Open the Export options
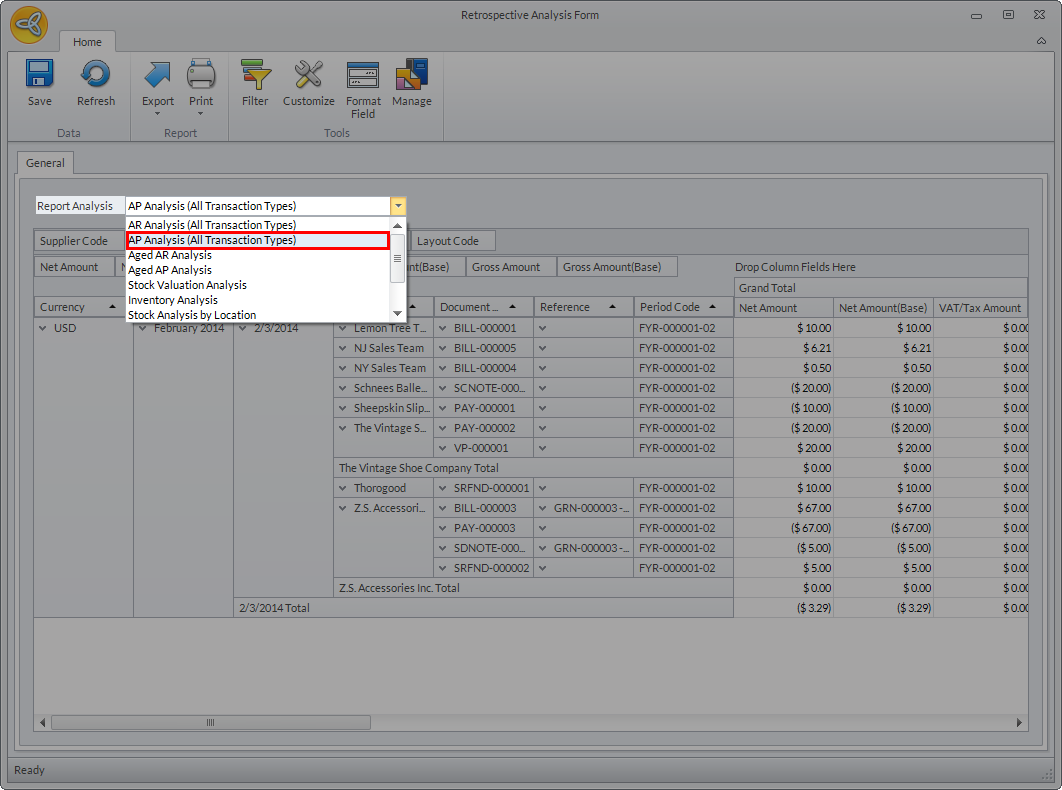The image size is (1062, 790). (x=158, y=83)
